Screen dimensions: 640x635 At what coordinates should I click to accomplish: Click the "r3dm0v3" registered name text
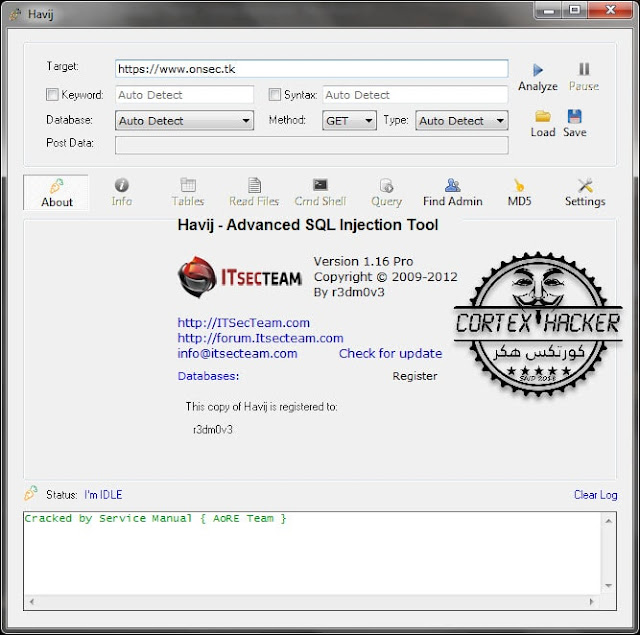[213, 429]
